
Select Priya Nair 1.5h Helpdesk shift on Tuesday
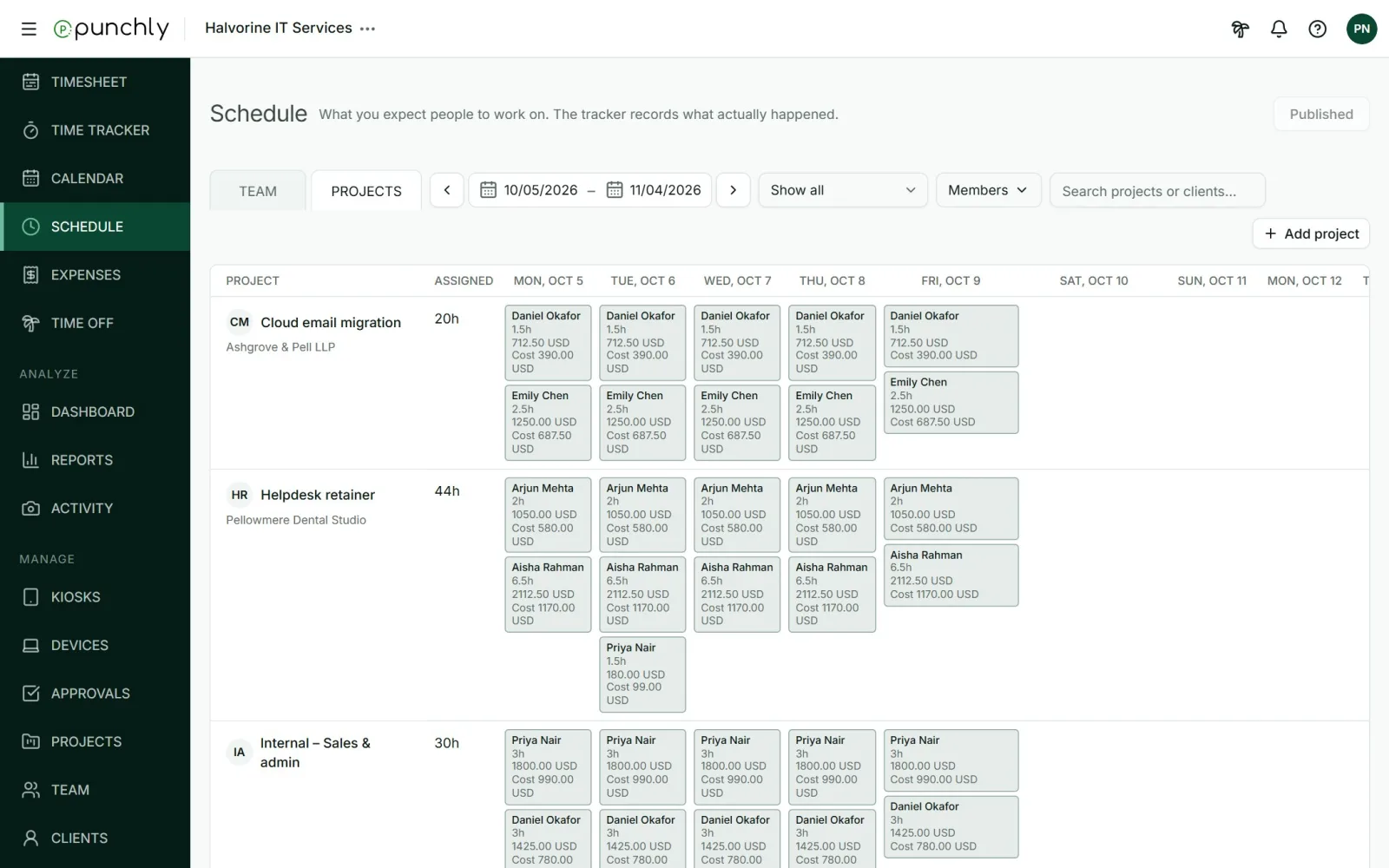642,674
